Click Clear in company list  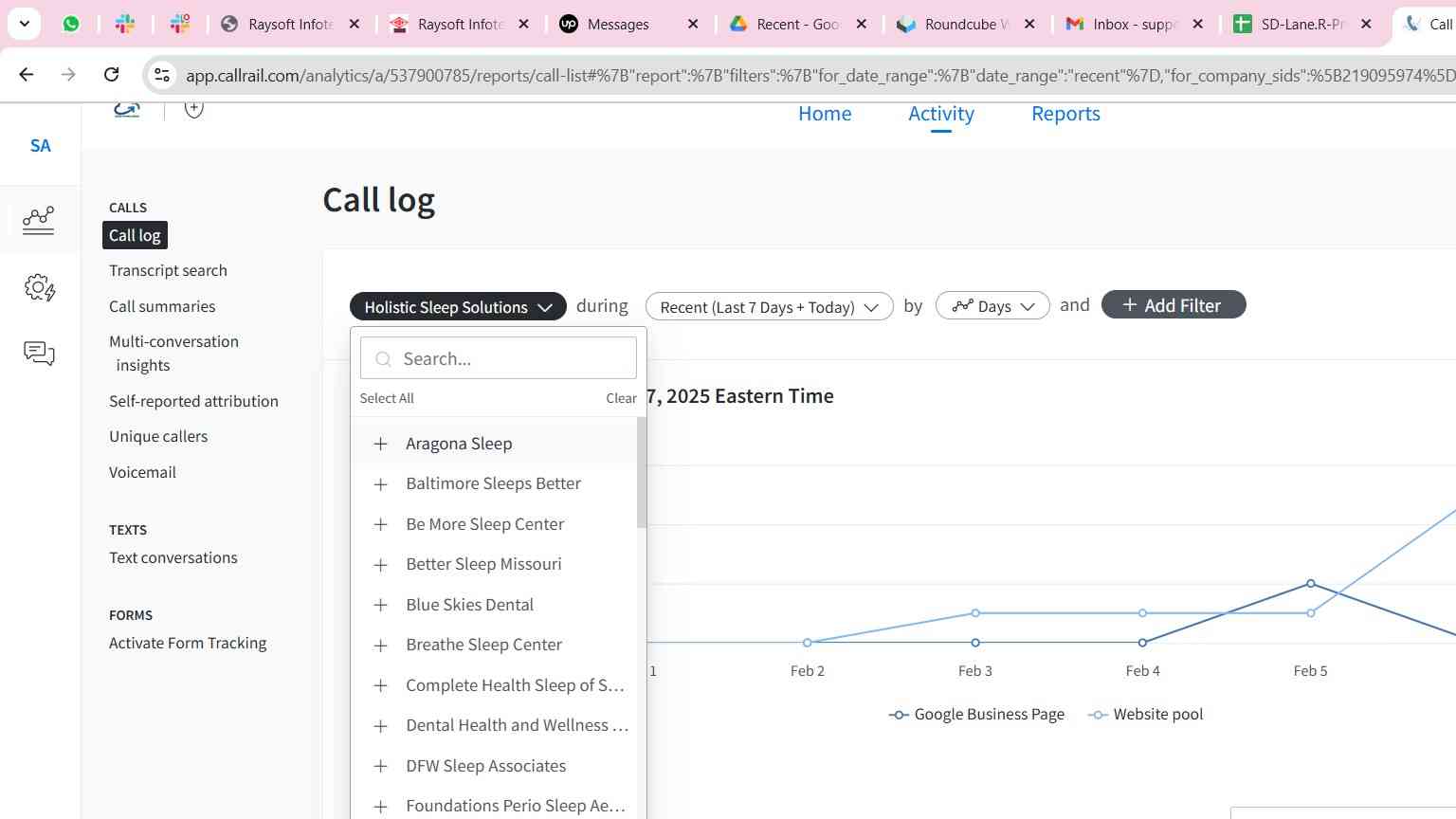(x=621, y=398)
